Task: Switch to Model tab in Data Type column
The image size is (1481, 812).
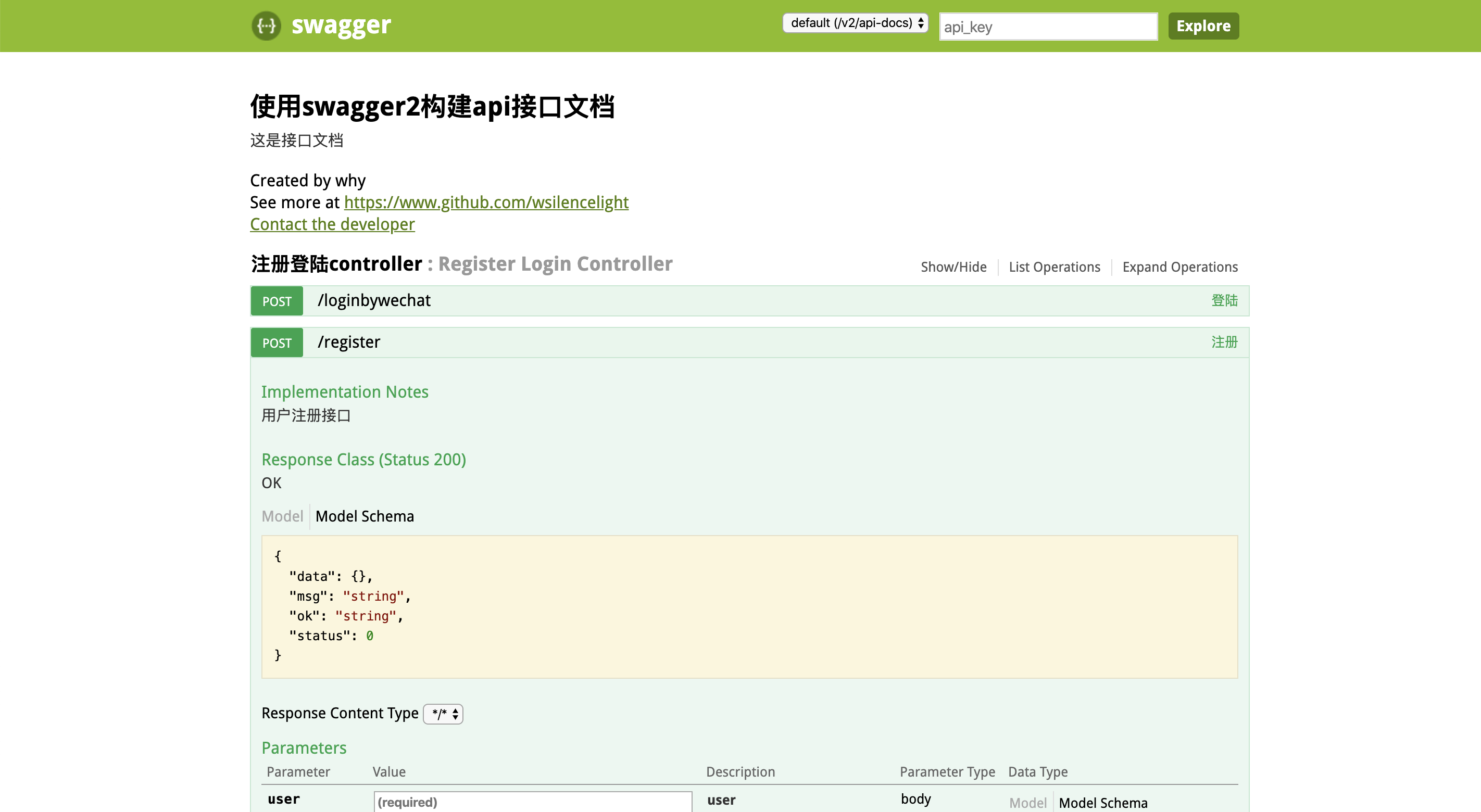Action: click(1027, 803)
